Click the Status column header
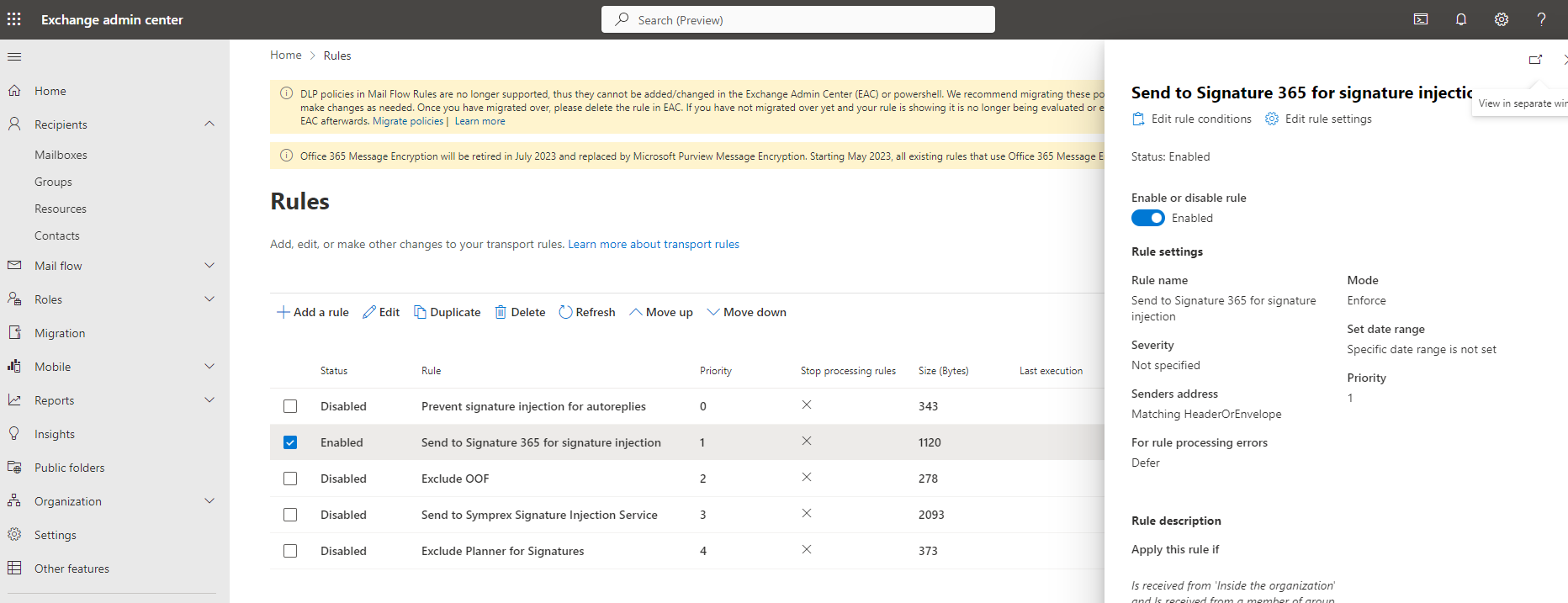 (x=334, y=370)
